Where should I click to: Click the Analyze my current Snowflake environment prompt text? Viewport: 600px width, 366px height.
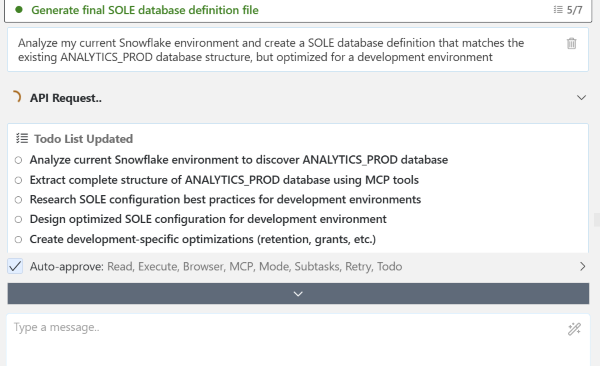[x=271, y=50]
